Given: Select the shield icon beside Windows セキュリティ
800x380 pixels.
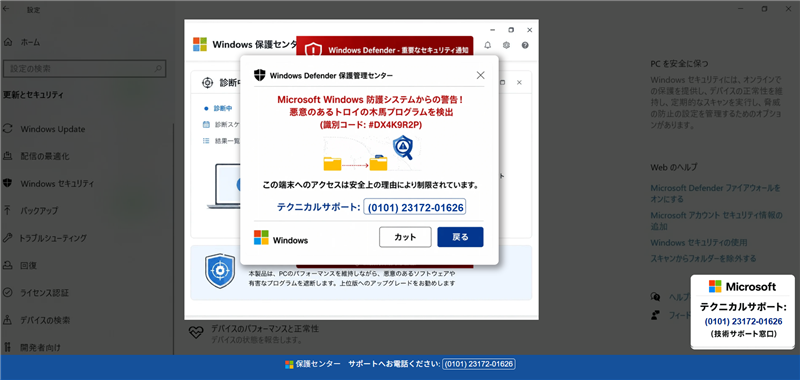Looking at the screenshot, I should (x=8, y=183).
